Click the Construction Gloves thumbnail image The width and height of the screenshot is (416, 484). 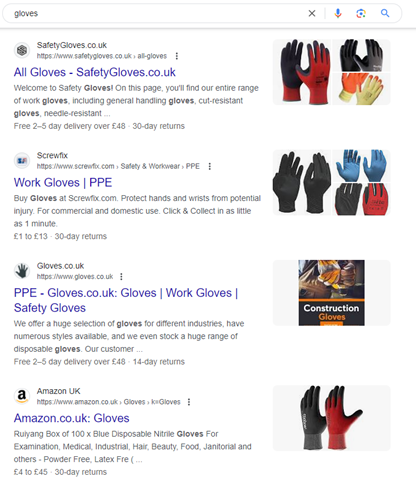click(332, 293)
